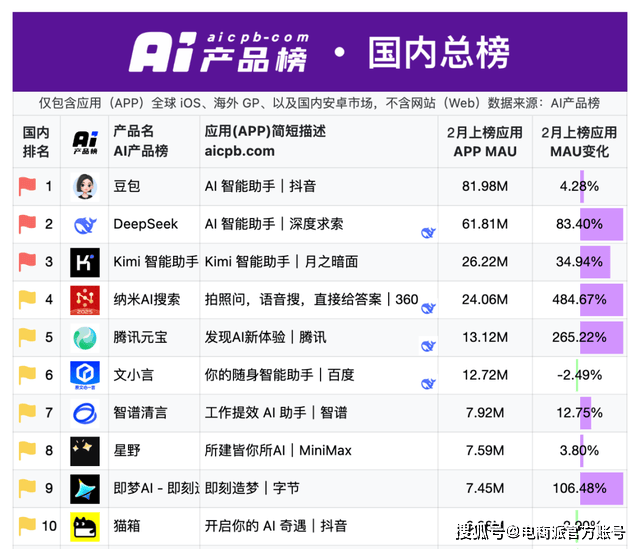
Task: Click the data source note under banner
Action: pos(320,103)
